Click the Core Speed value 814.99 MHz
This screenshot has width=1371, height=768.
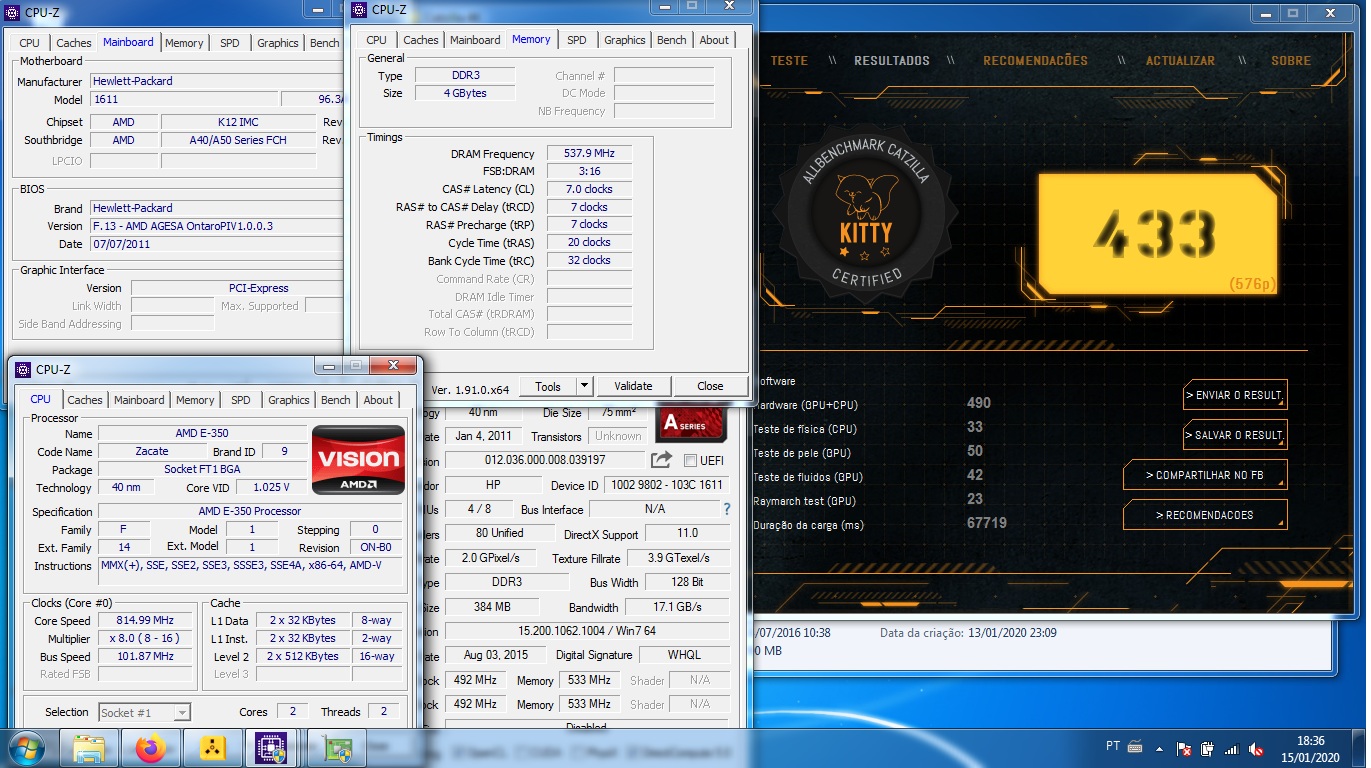tap(145, 620)
